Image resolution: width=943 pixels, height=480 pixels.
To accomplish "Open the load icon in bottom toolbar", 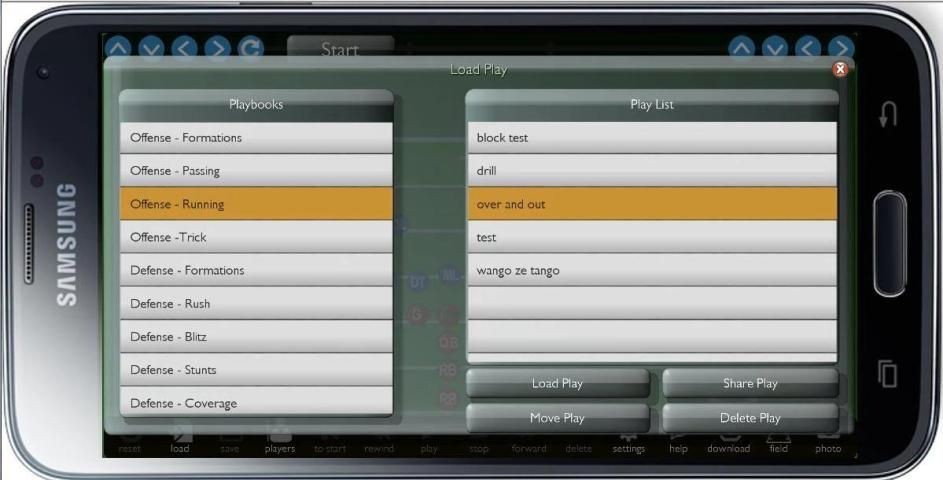I will (180, 440).
